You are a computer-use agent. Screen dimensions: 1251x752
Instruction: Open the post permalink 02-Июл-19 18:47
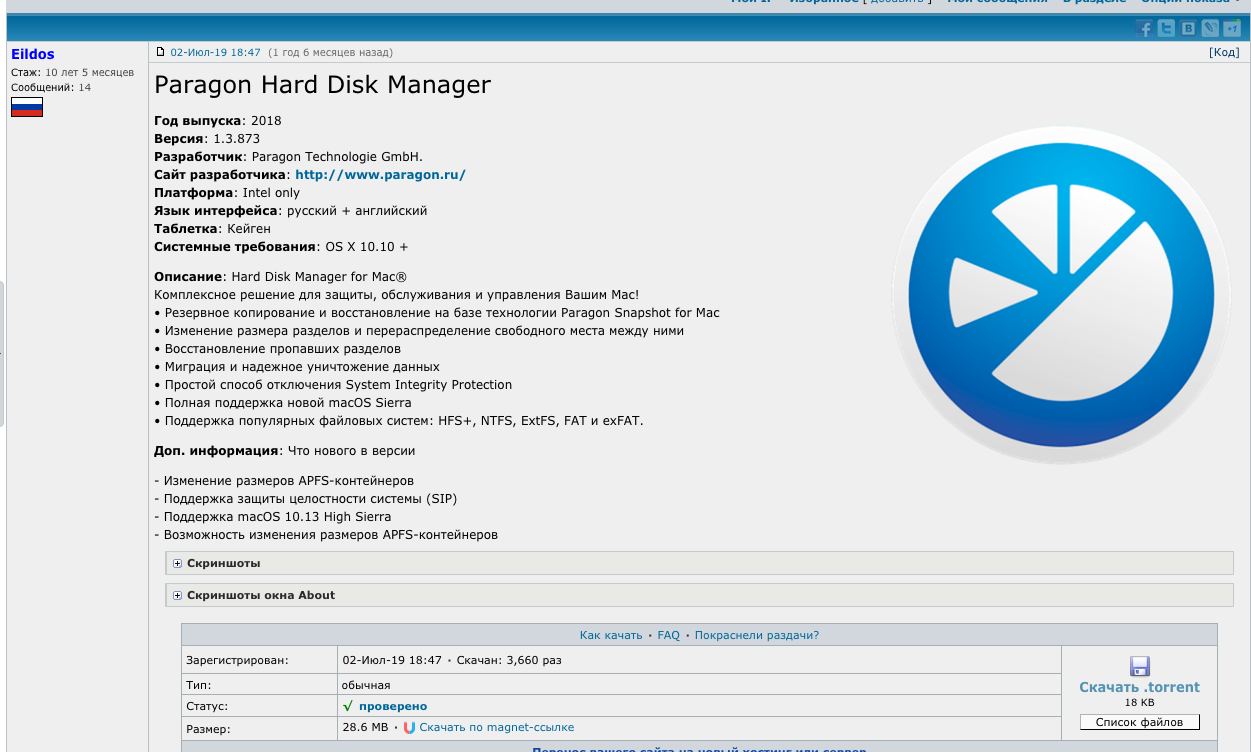point(215,52)
